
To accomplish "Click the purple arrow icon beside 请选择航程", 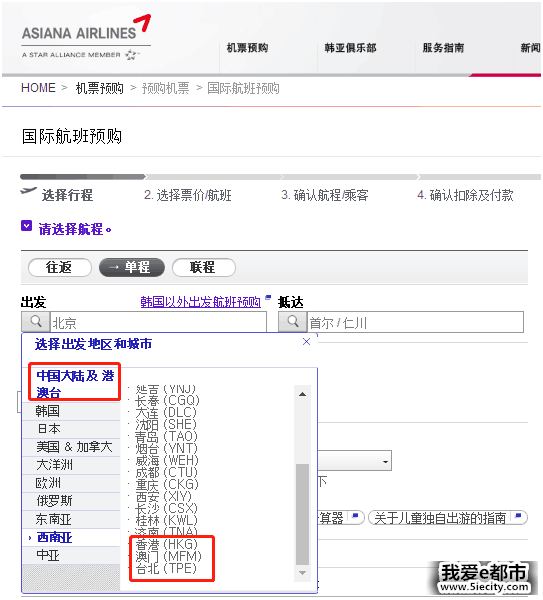I will tap(26, 226).
